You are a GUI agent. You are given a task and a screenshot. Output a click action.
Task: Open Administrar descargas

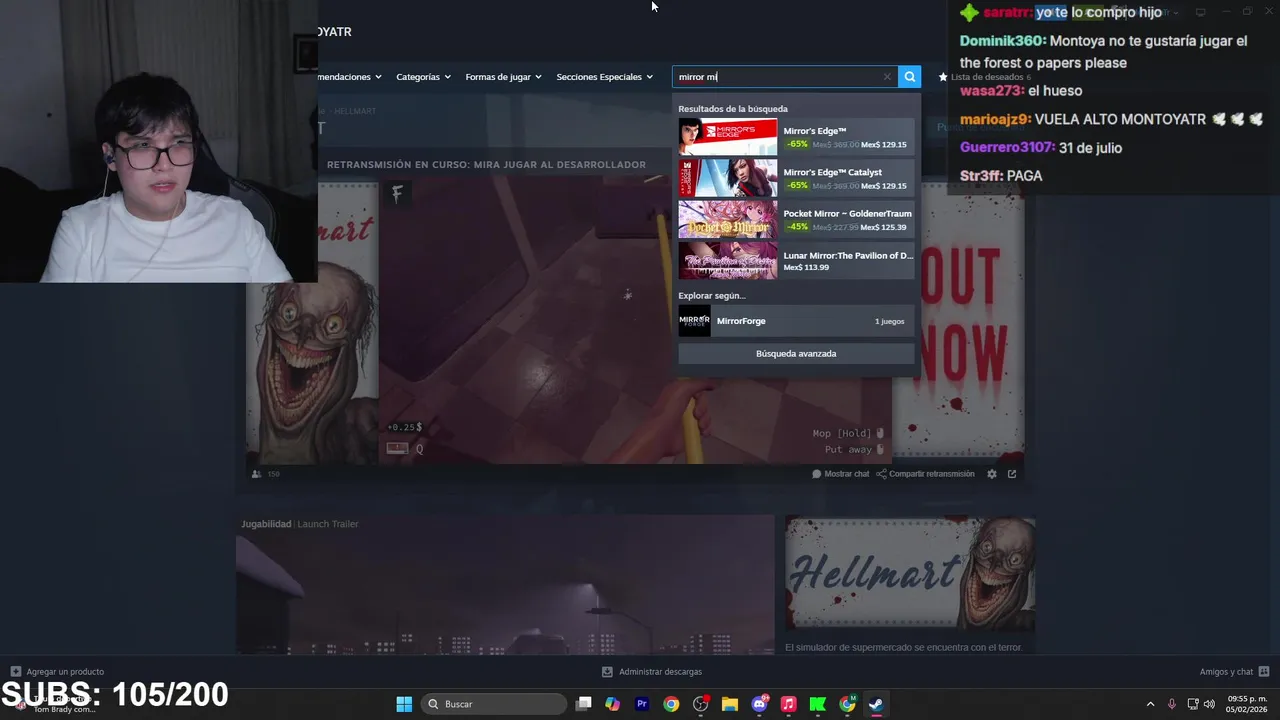[x=652, y=672]
